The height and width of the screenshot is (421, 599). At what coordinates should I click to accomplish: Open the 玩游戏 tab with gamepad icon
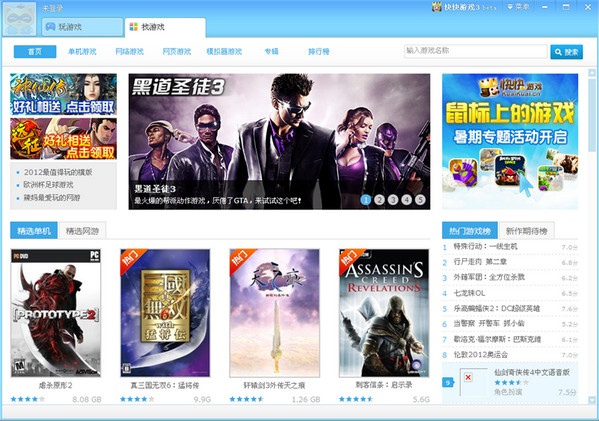(x=83, y=27)
